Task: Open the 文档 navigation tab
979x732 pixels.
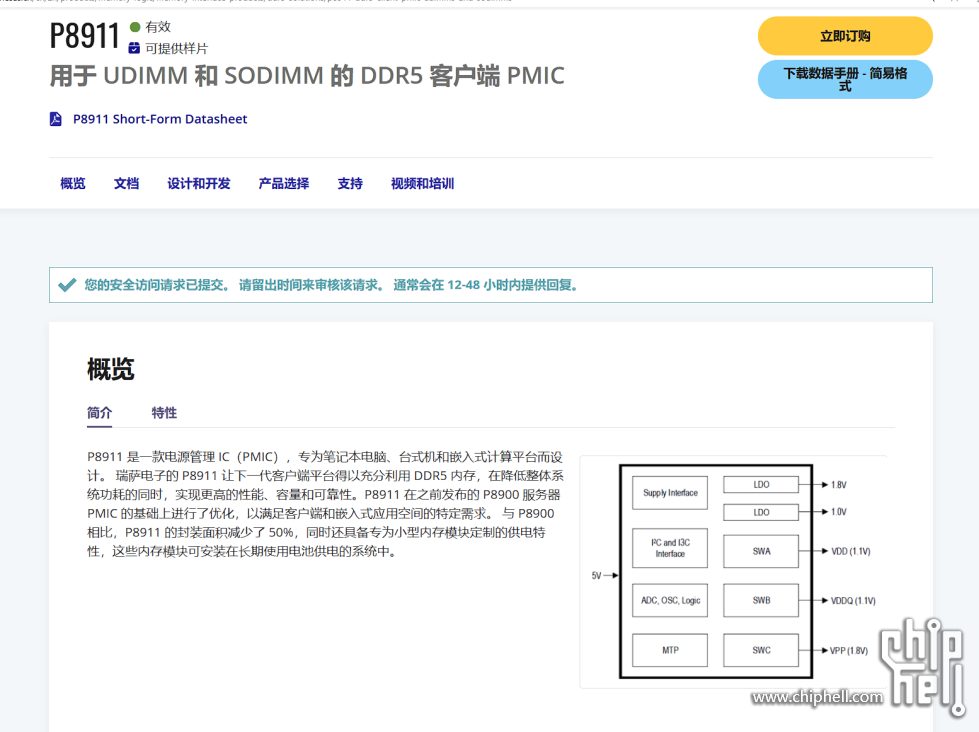Action: pyautogui.click(x=126, y=183)
